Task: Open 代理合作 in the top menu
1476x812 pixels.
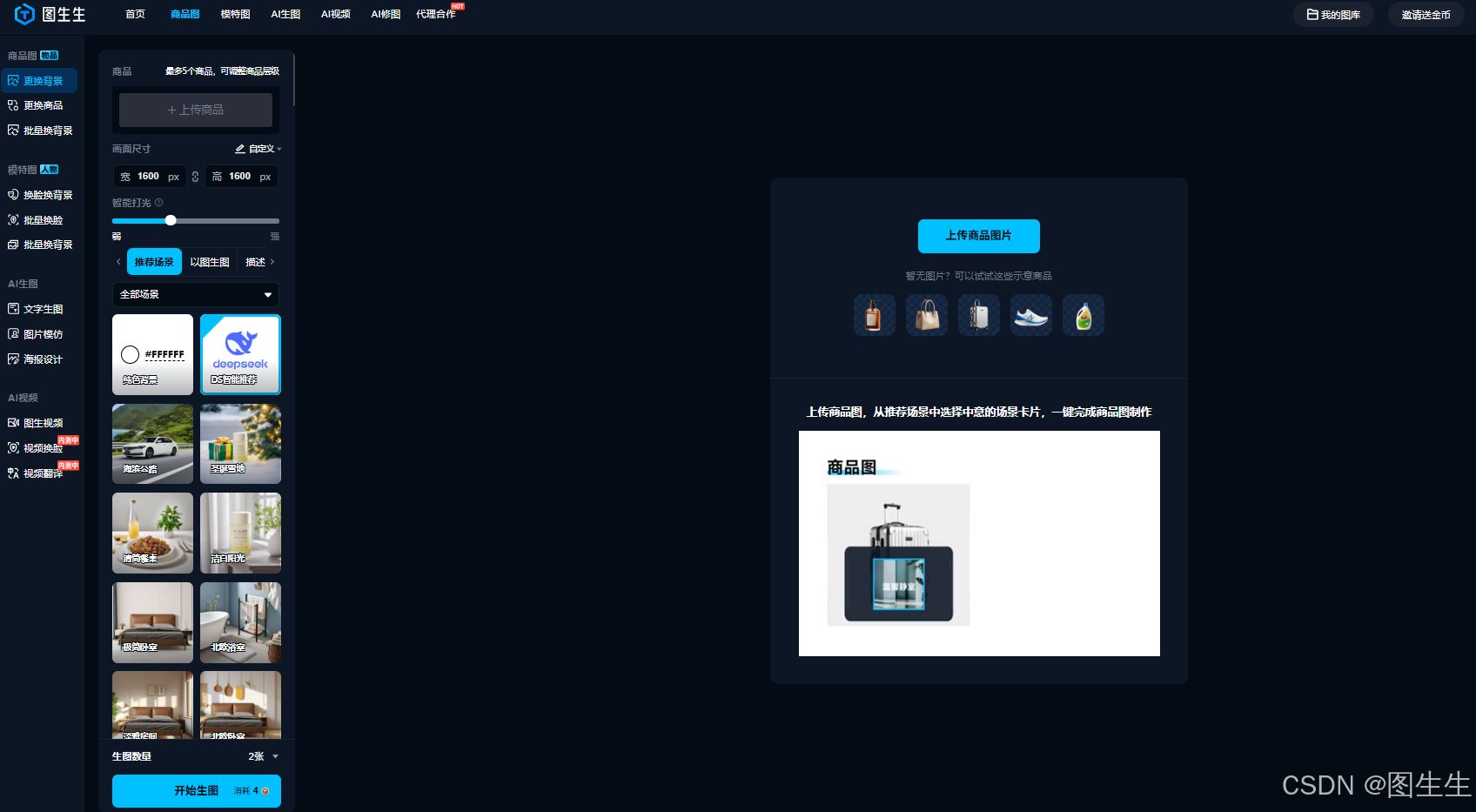Action: click(436, 14)
